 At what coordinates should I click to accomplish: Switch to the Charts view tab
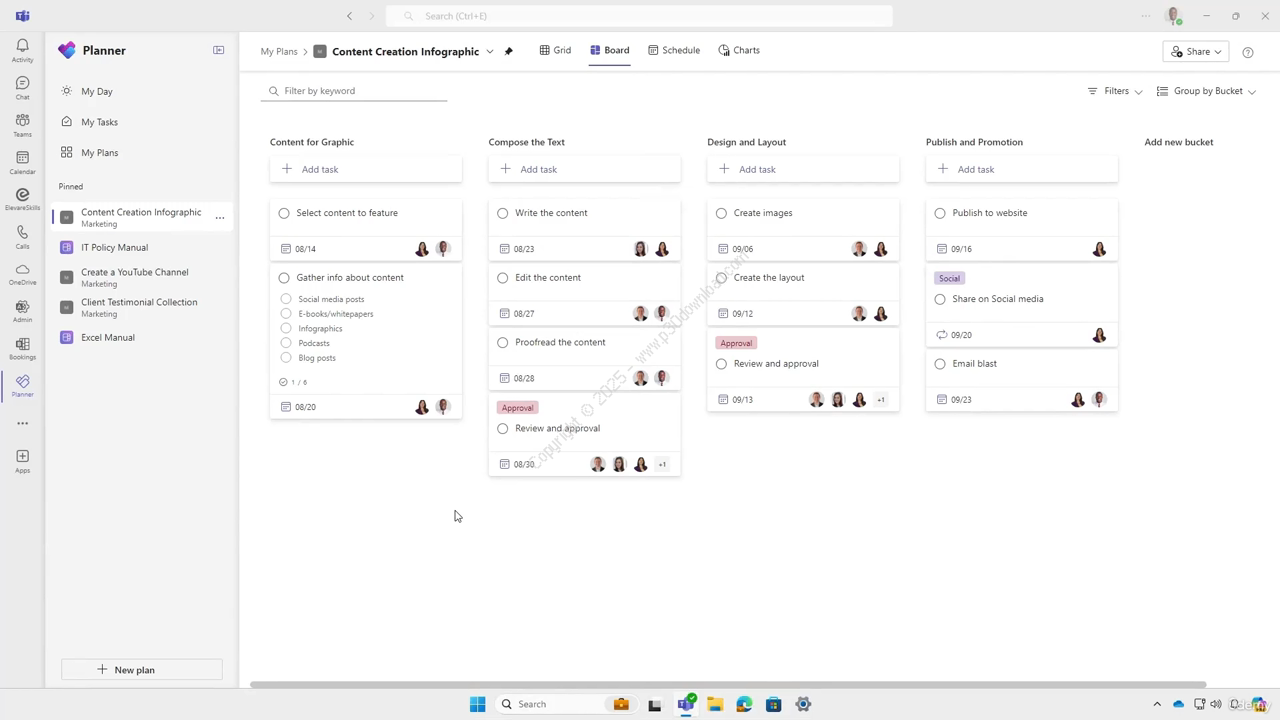coord(739,50)
